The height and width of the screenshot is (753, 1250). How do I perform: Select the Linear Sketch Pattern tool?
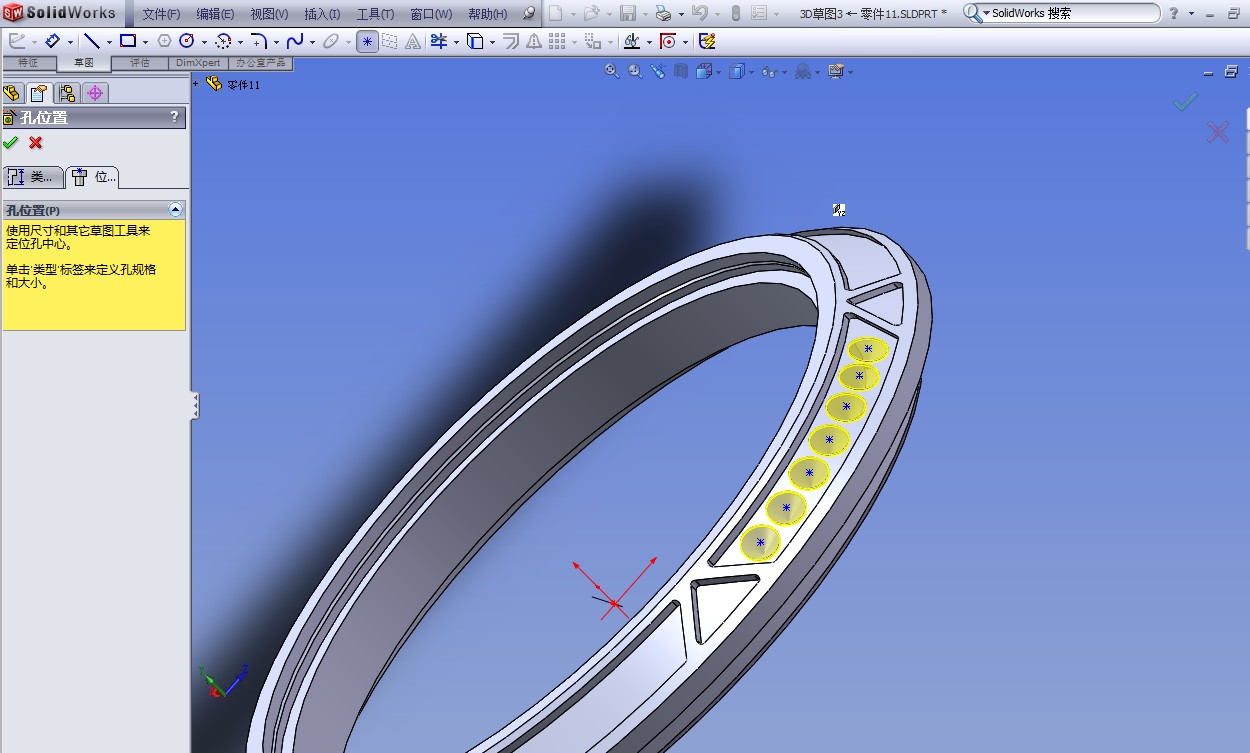point(557,41)
